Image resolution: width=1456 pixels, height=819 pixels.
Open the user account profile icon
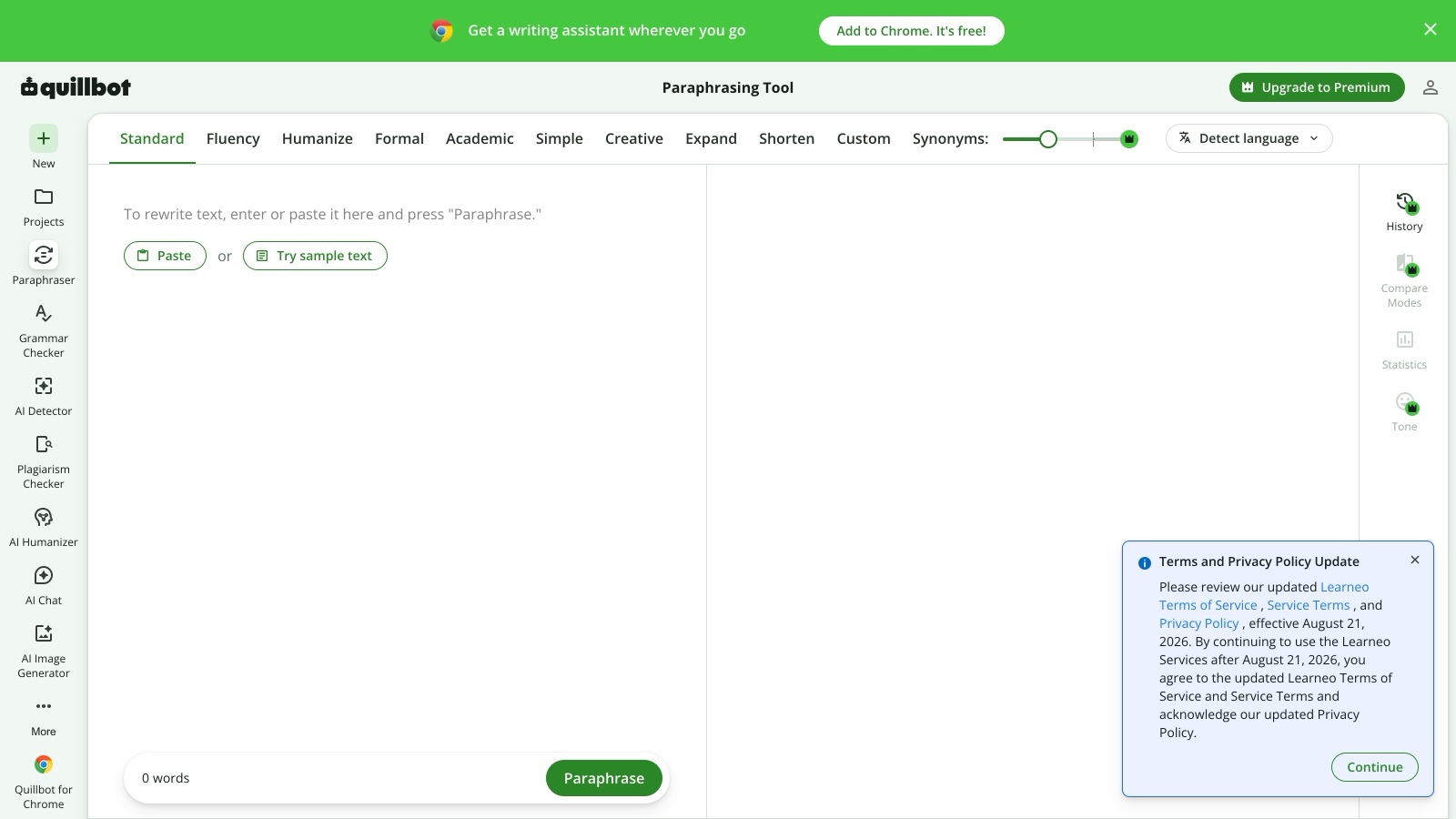click(1431, 87)
